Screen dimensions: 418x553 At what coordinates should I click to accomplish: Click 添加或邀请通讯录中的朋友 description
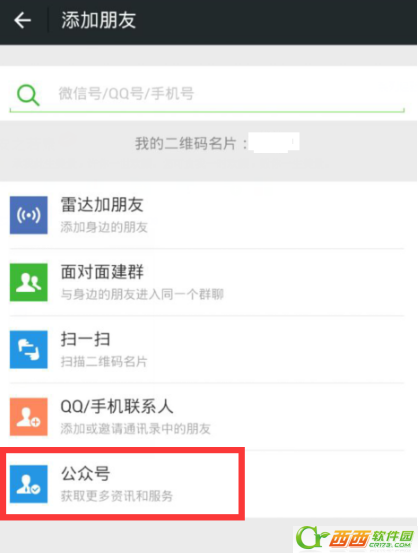pyautogui.click(x=135, y=429)
